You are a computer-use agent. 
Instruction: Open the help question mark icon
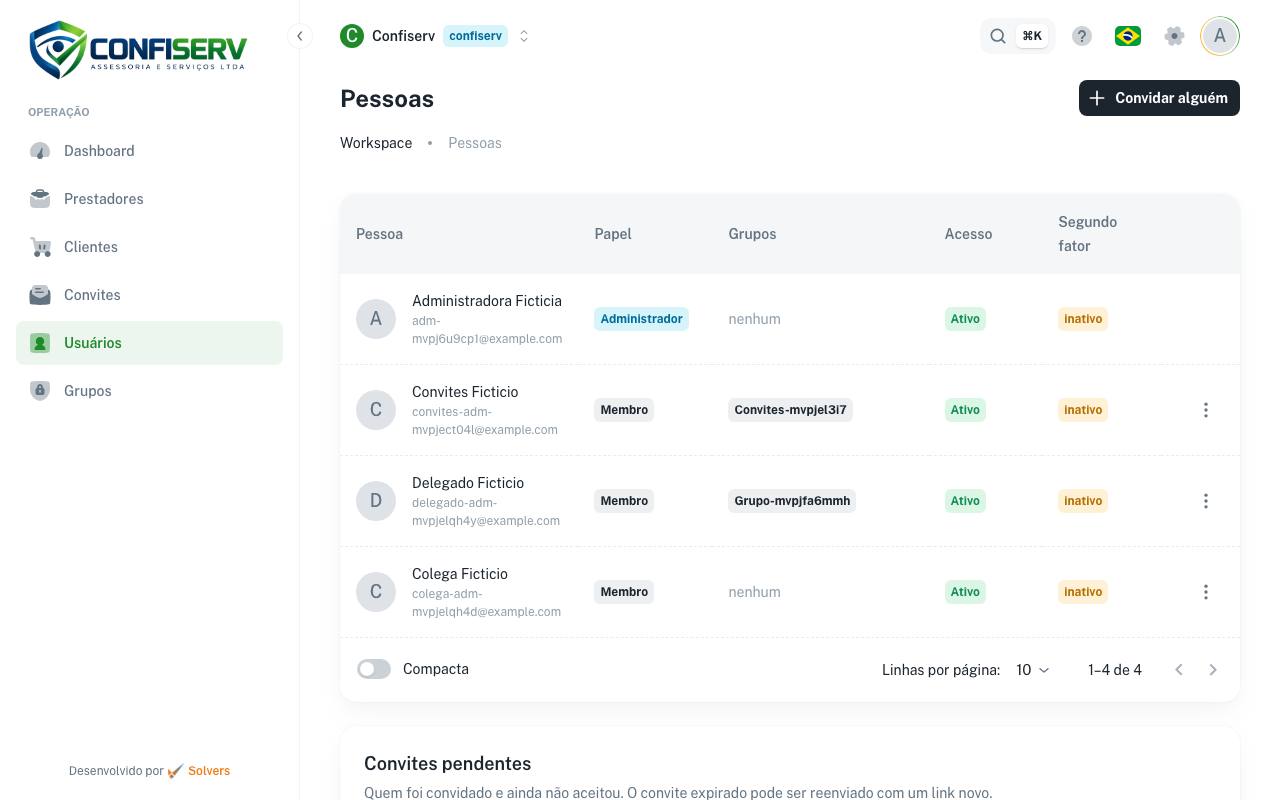tap(1082, 36)
